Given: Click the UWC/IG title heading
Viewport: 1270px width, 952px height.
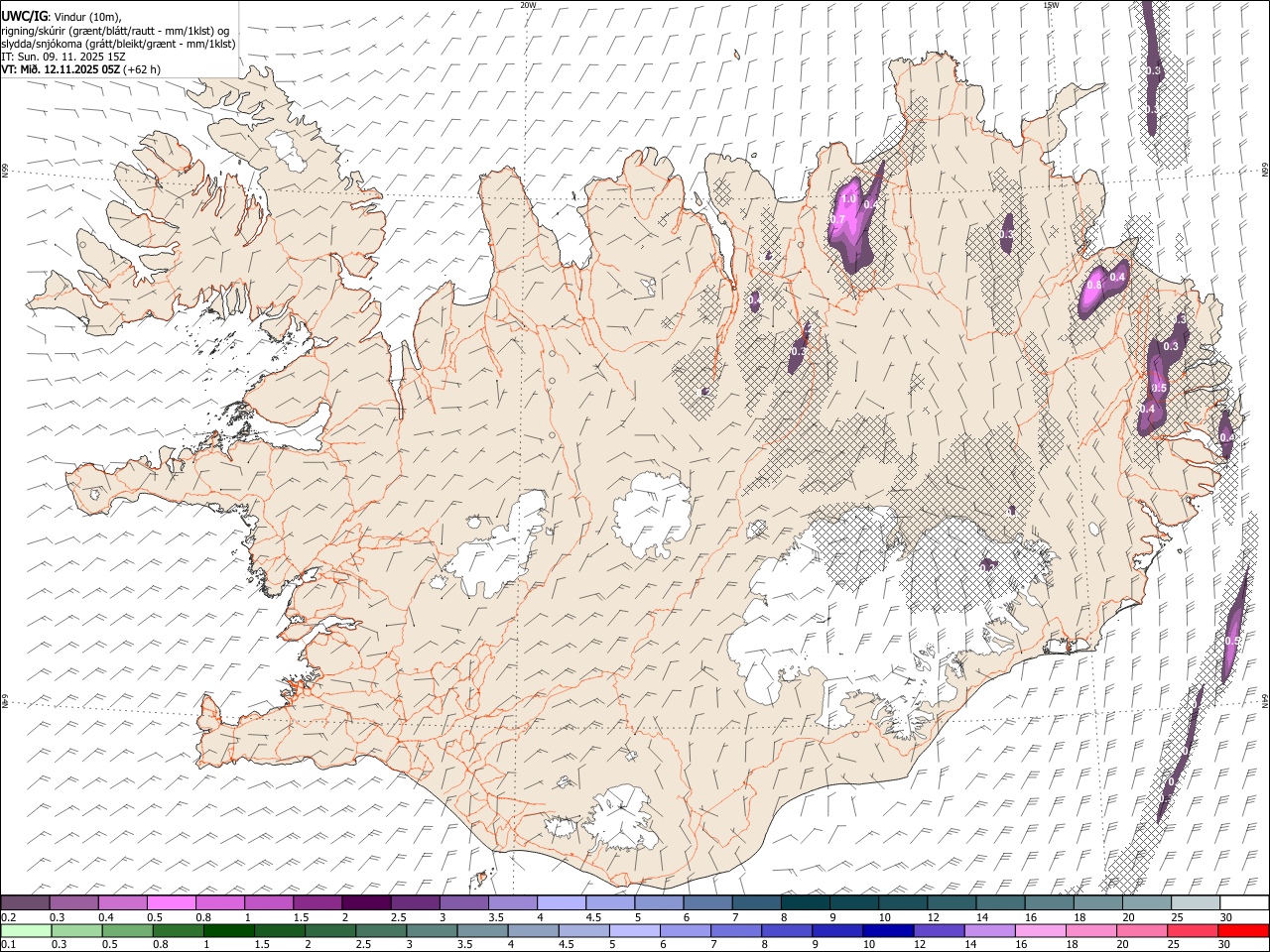Looking at the screenshot, I should tap(24, 17).
